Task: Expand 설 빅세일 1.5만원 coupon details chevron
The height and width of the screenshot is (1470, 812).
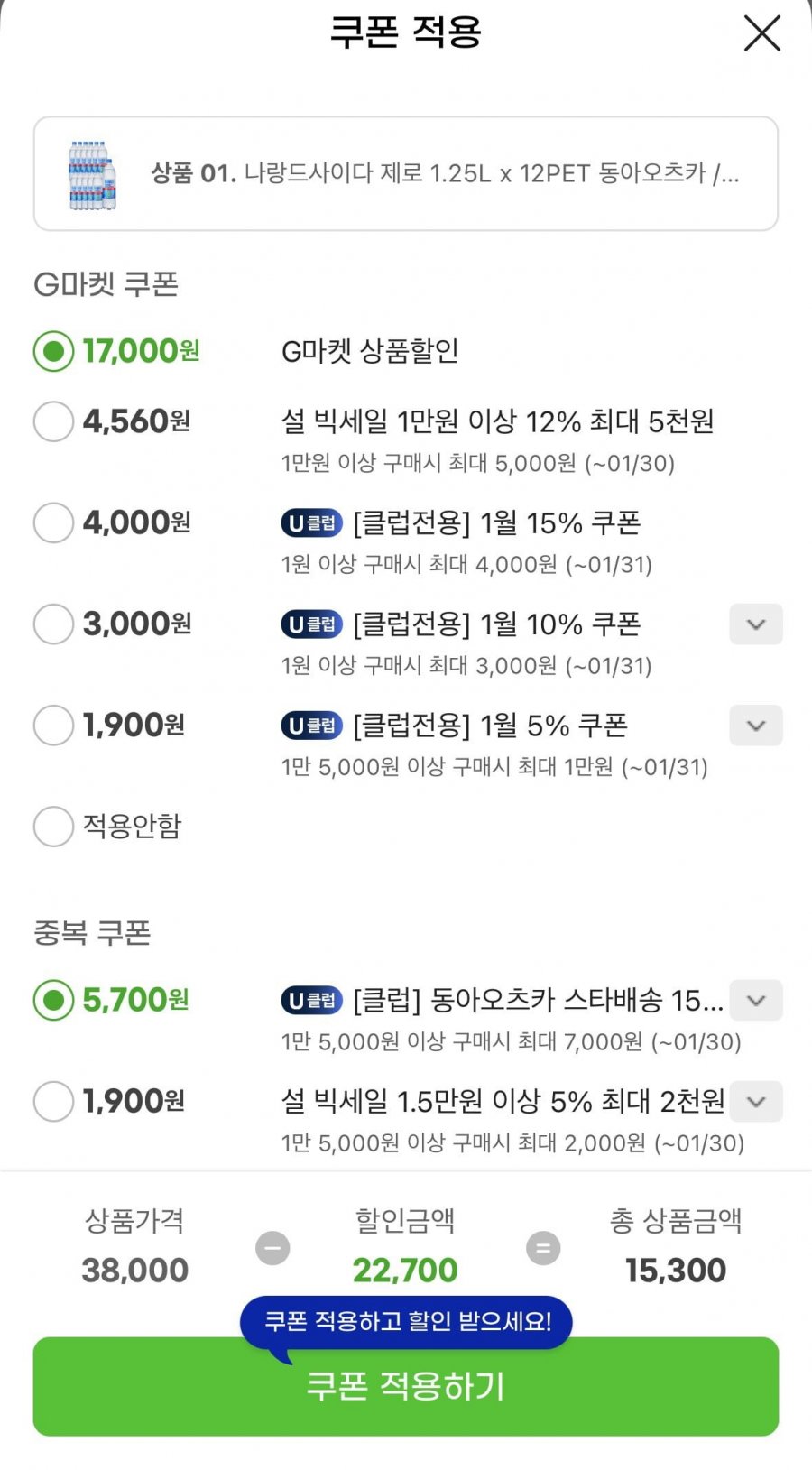Action: [756, 1101]
